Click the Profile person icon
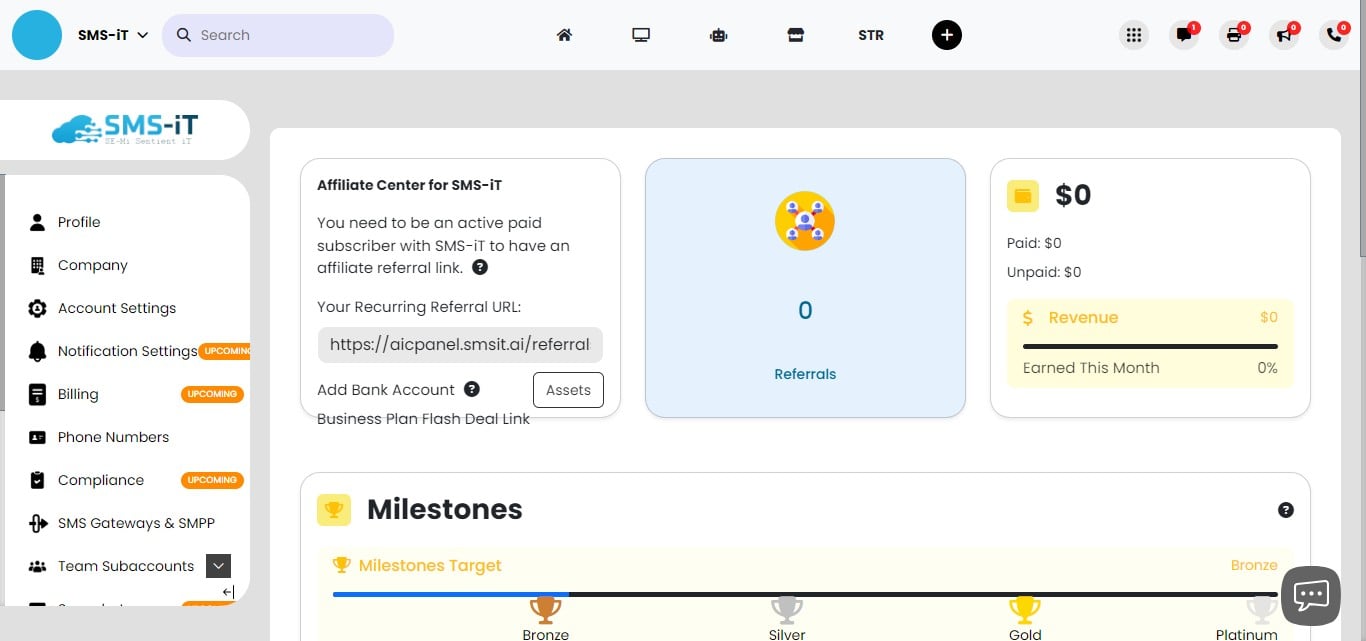 pyautogui.click(x=37, y=222)
